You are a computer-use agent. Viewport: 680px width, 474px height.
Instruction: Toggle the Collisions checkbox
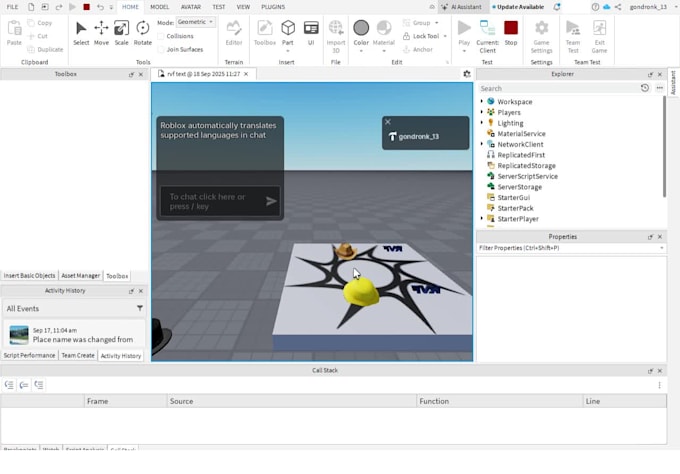click(x=161, y=36)
